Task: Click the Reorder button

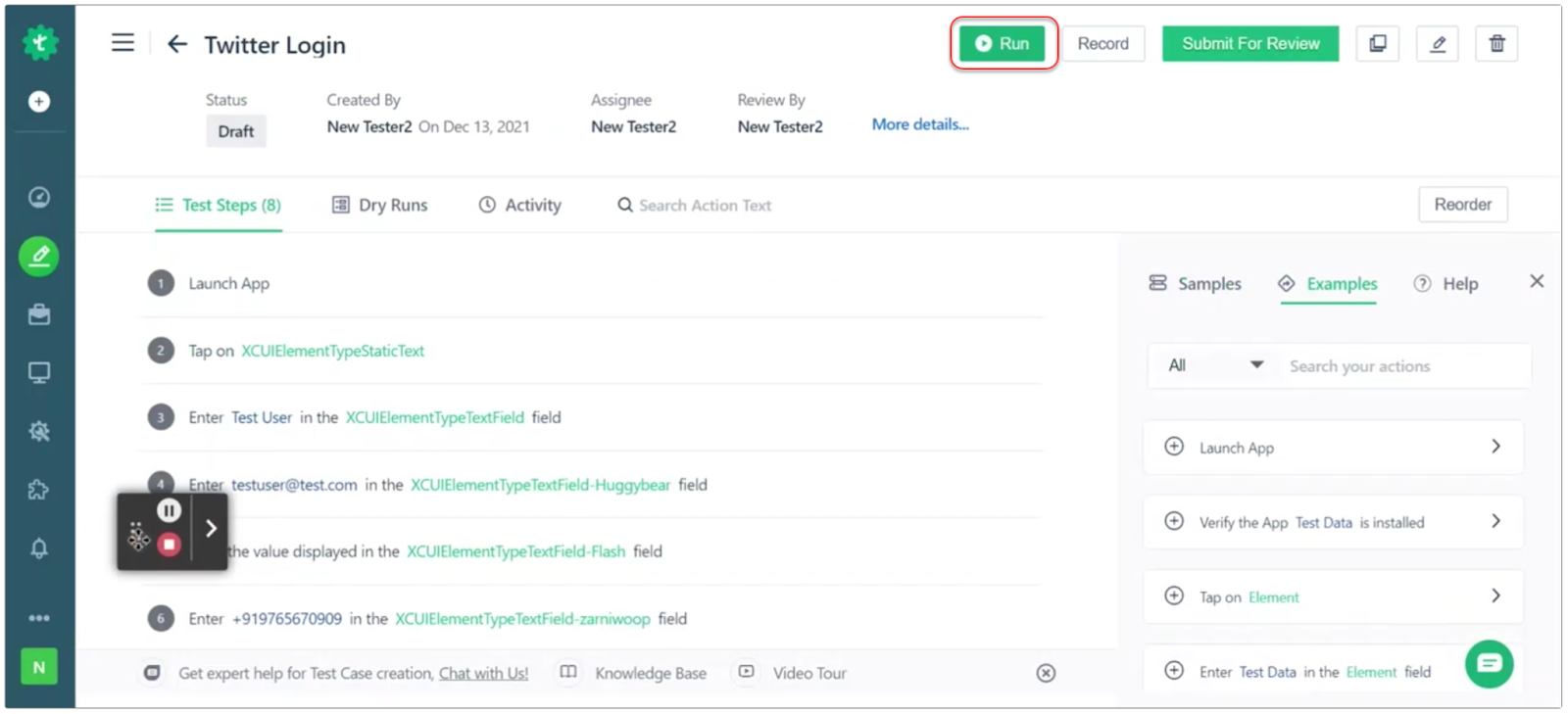Action: click(1463, 204)
